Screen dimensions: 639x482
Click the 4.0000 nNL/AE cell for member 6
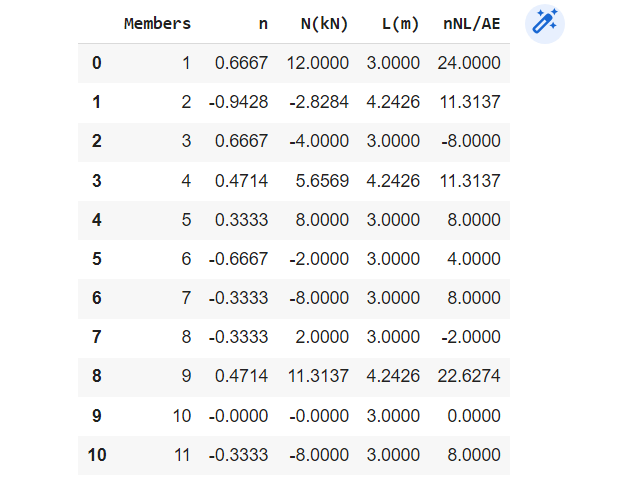click(475, 259)
